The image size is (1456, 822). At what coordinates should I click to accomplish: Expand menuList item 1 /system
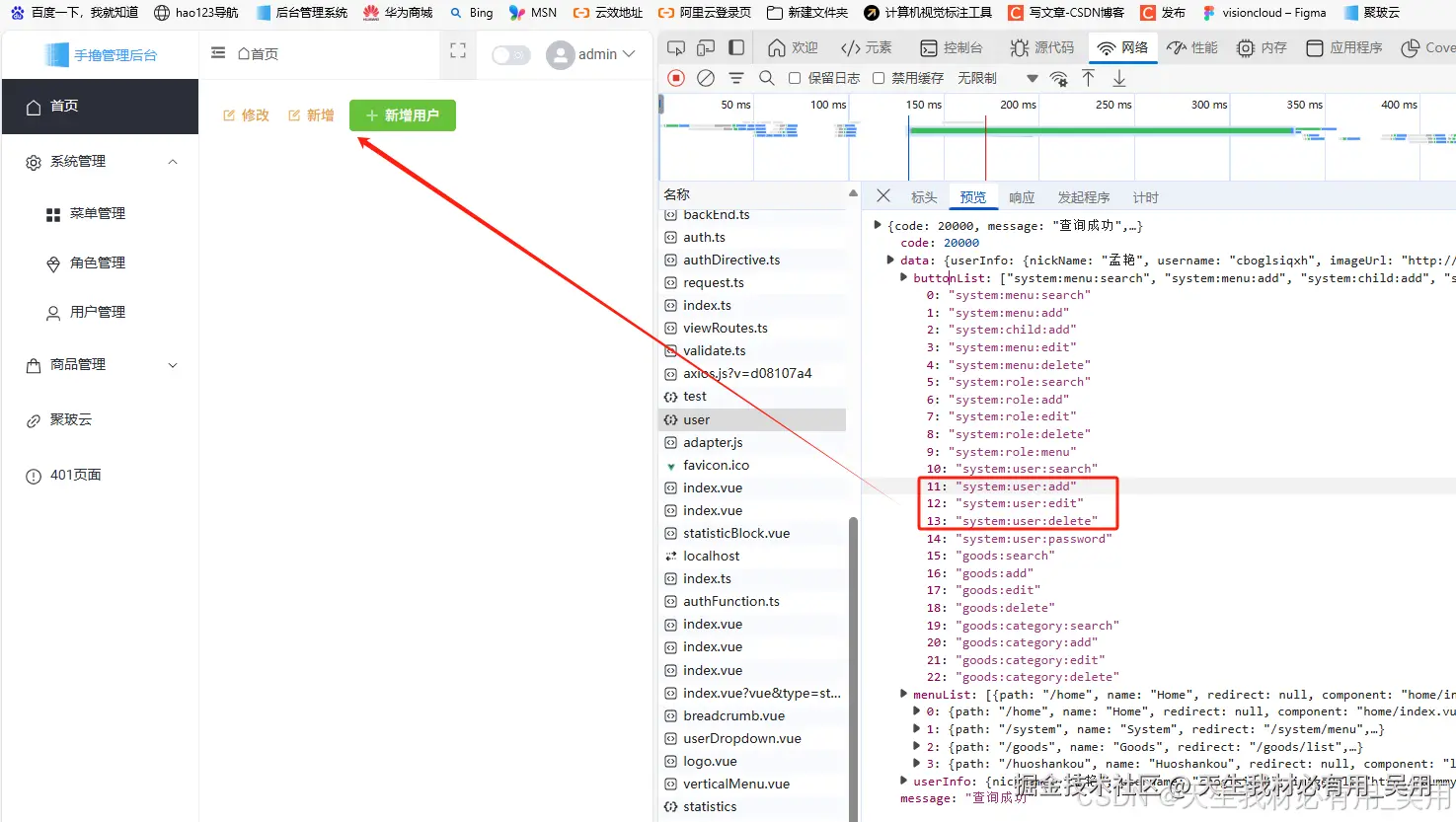917,729
